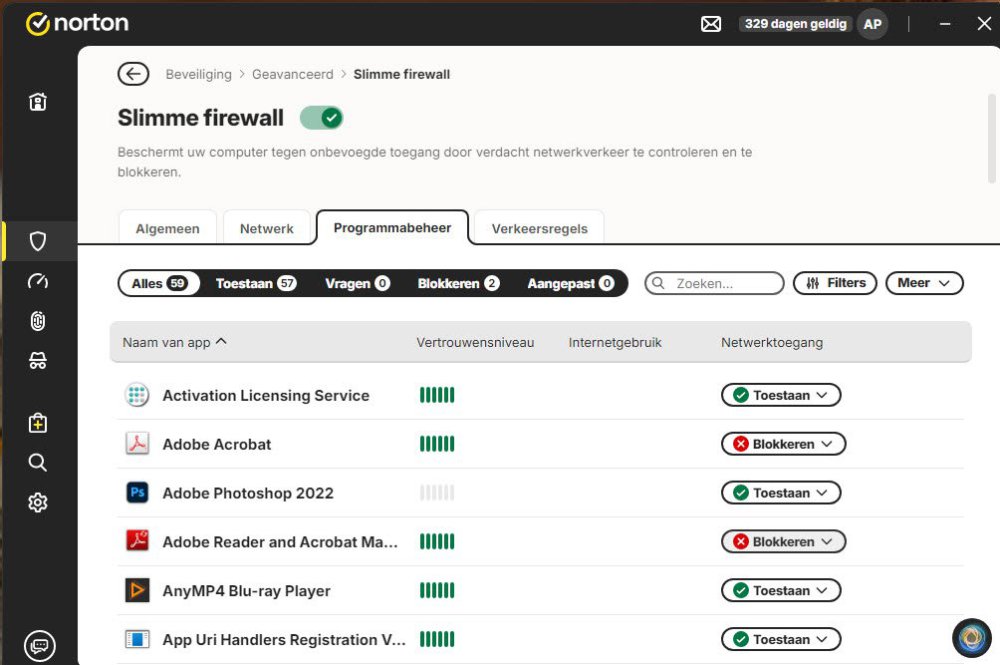1000x665 pixels.
Task: Open Blokkeren dropdown for Adobe Acrobat
Action: coord(783,444)
